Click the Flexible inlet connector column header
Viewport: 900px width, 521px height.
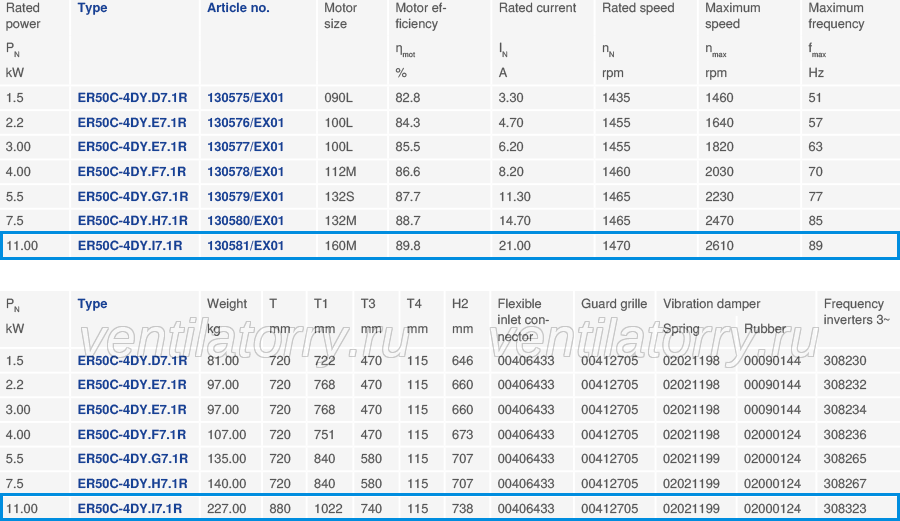[x=523, y=320]
